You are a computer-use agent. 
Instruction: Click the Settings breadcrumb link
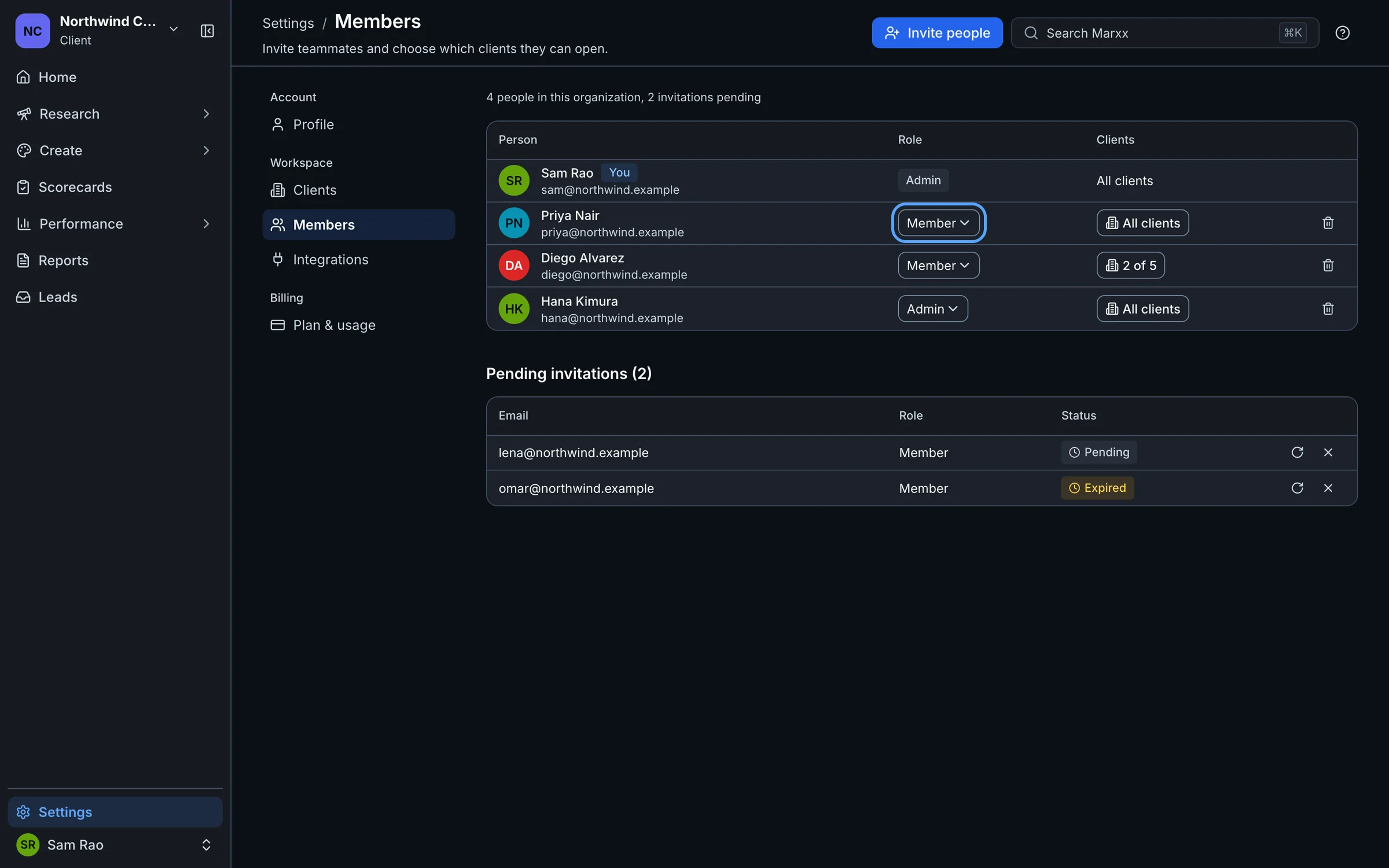click(x=288, y=23)
